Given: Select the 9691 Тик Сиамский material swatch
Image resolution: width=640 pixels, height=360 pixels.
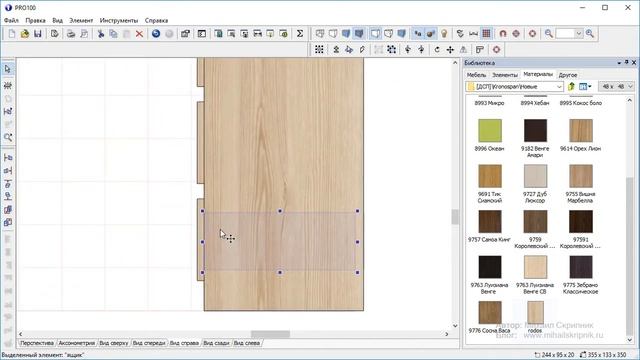Looking at the screenshot, I should (490, 176).
